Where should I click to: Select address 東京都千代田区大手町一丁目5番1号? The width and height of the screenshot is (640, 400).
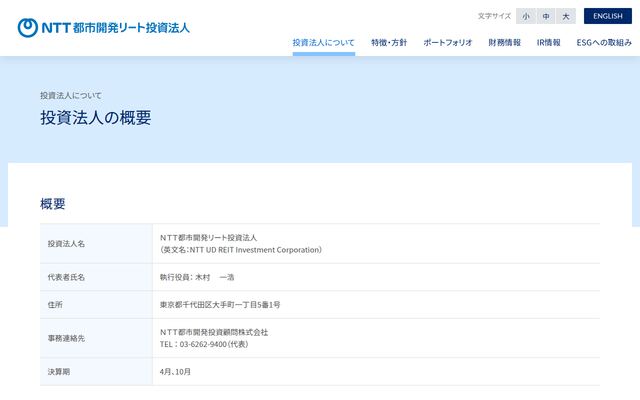pos(220,304)
